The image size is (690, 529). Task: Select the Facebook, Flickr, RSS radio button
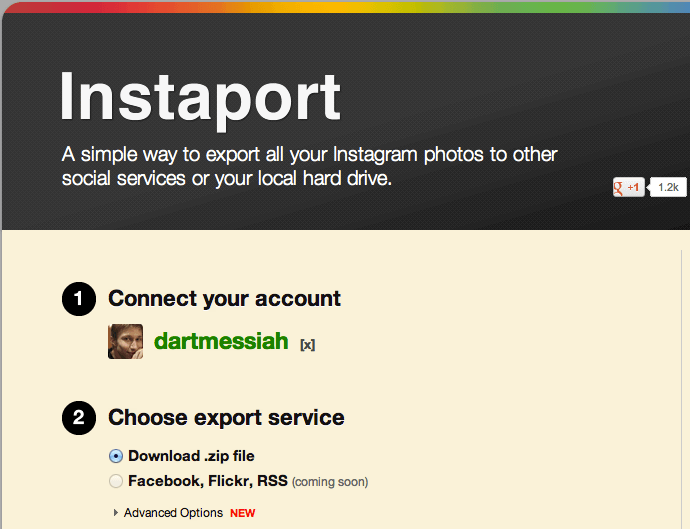[x=116, y=481]
